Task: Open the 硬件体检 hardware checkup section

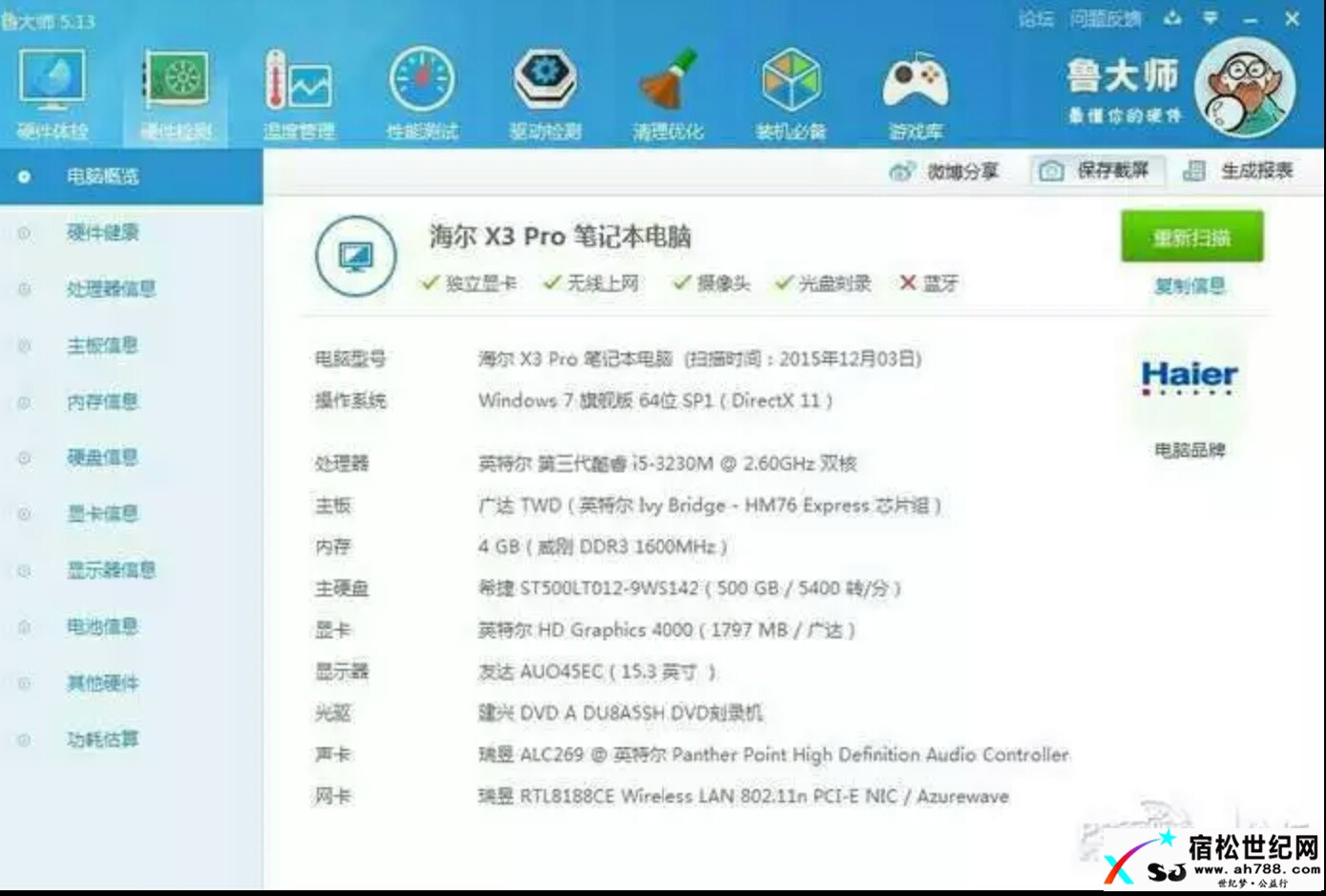Action: tap(52, 94)
